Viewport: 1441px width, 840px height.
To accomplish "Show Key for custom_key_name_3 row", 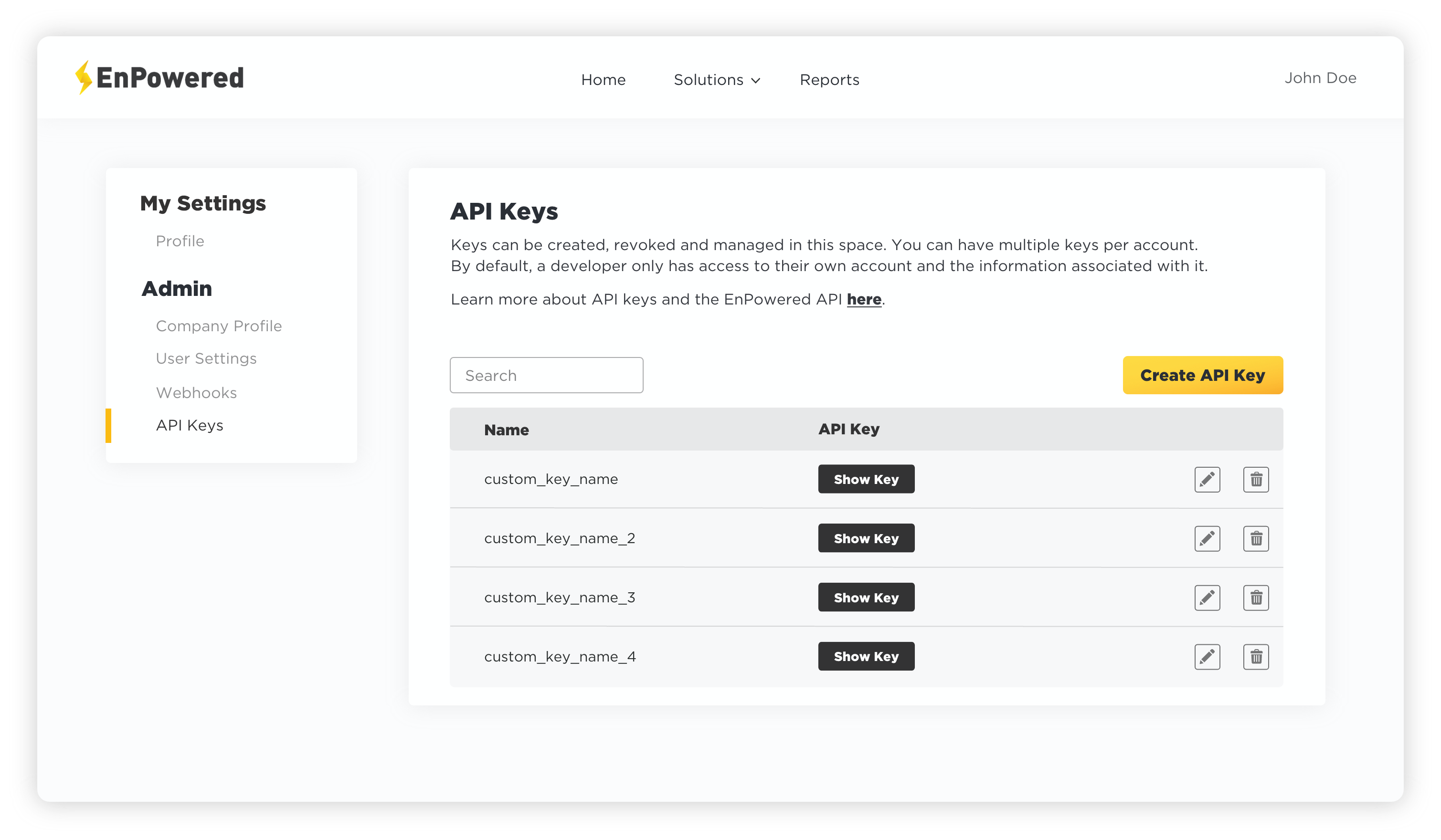I will coord(866,598).
